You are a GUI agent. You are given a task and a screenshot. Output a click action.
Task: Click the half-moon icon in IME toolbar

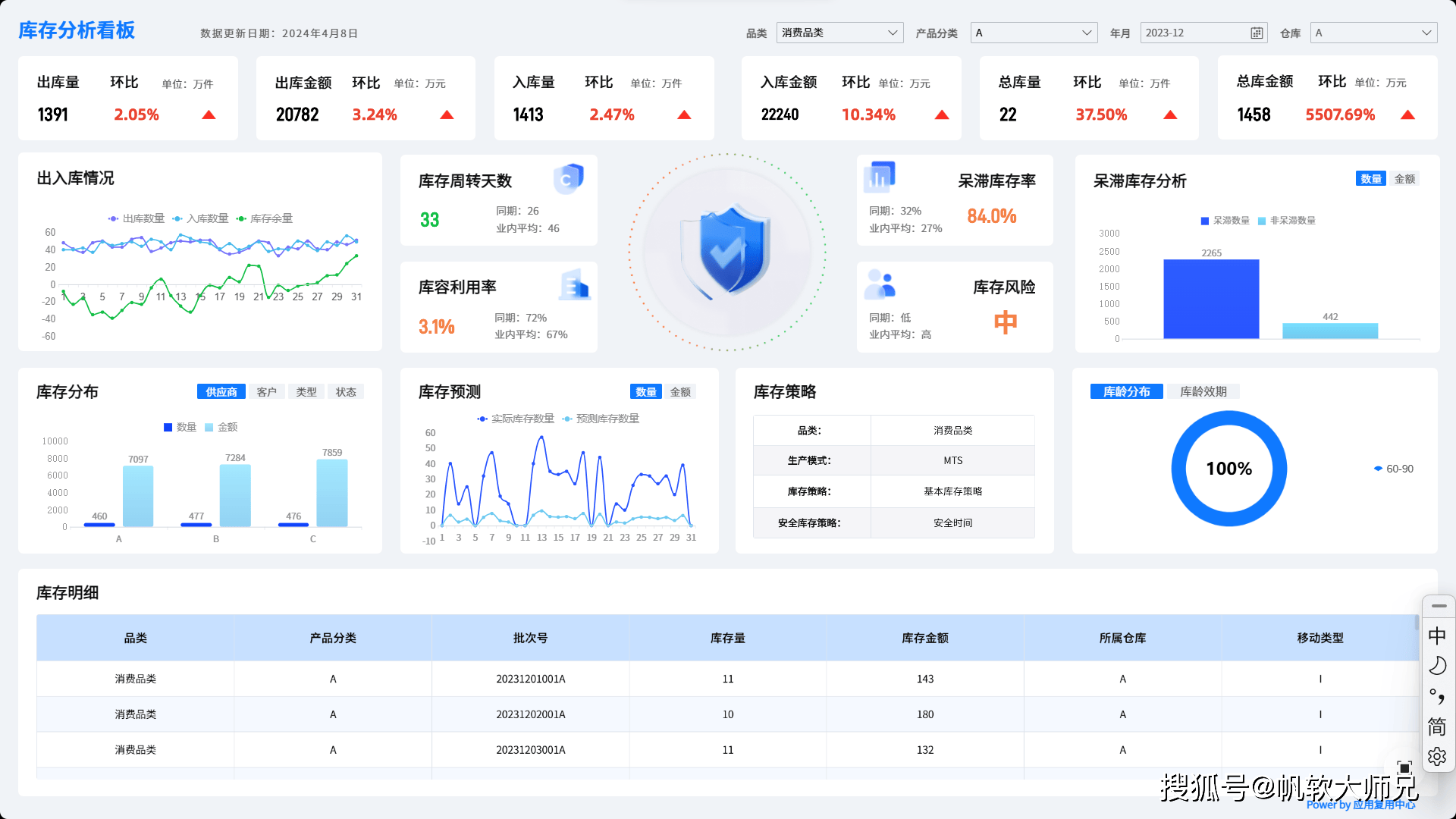pos(1437,666)
